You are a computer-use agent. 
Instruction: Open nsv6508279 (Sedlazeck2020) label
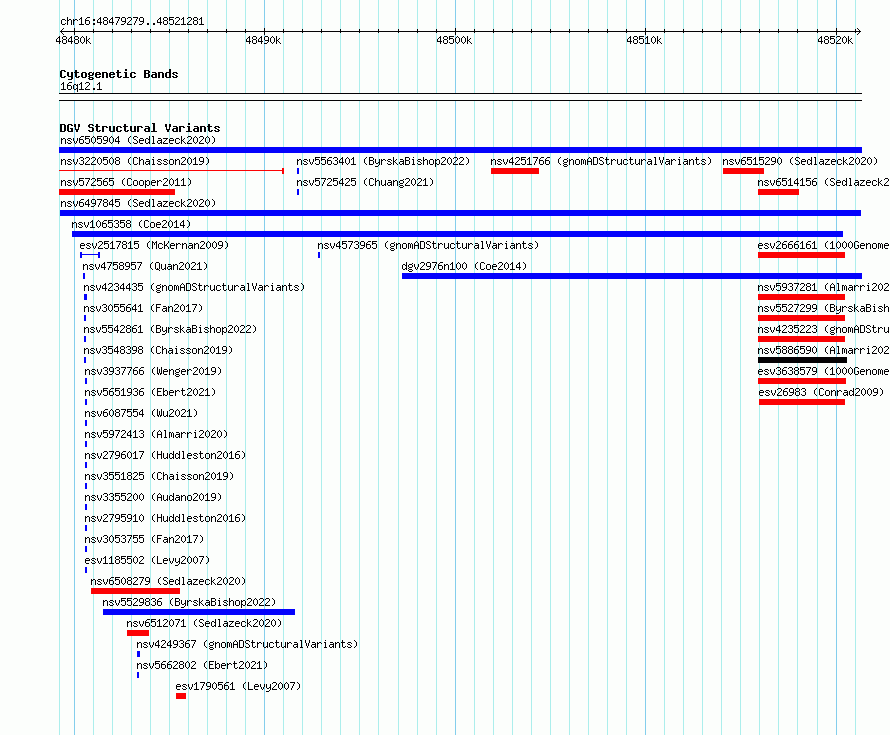pos(168,581)
